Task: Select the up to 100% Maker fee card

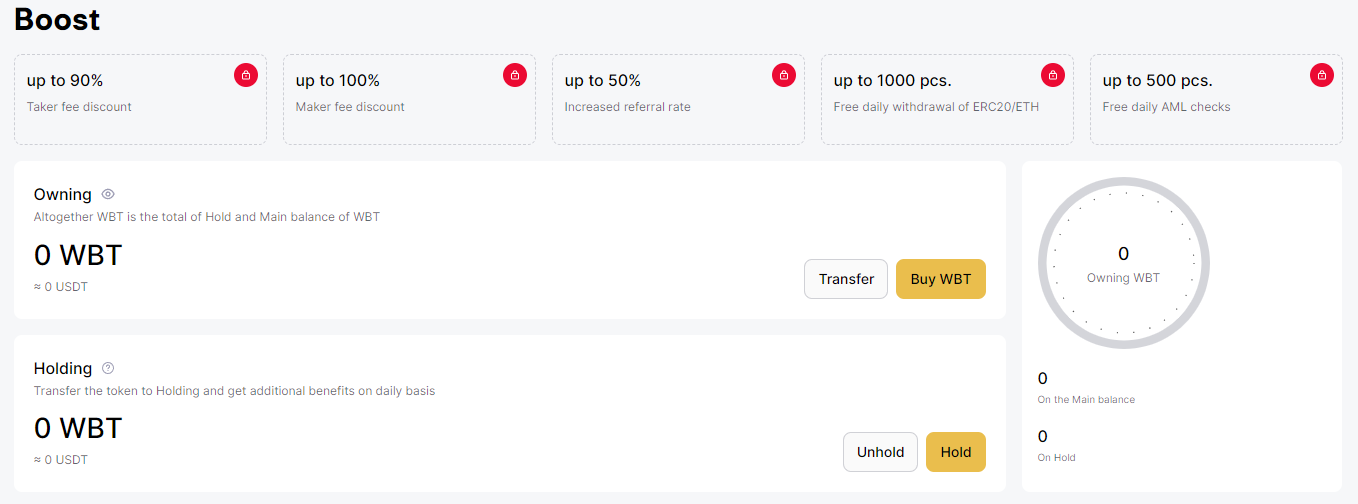Action: (409, 99)
